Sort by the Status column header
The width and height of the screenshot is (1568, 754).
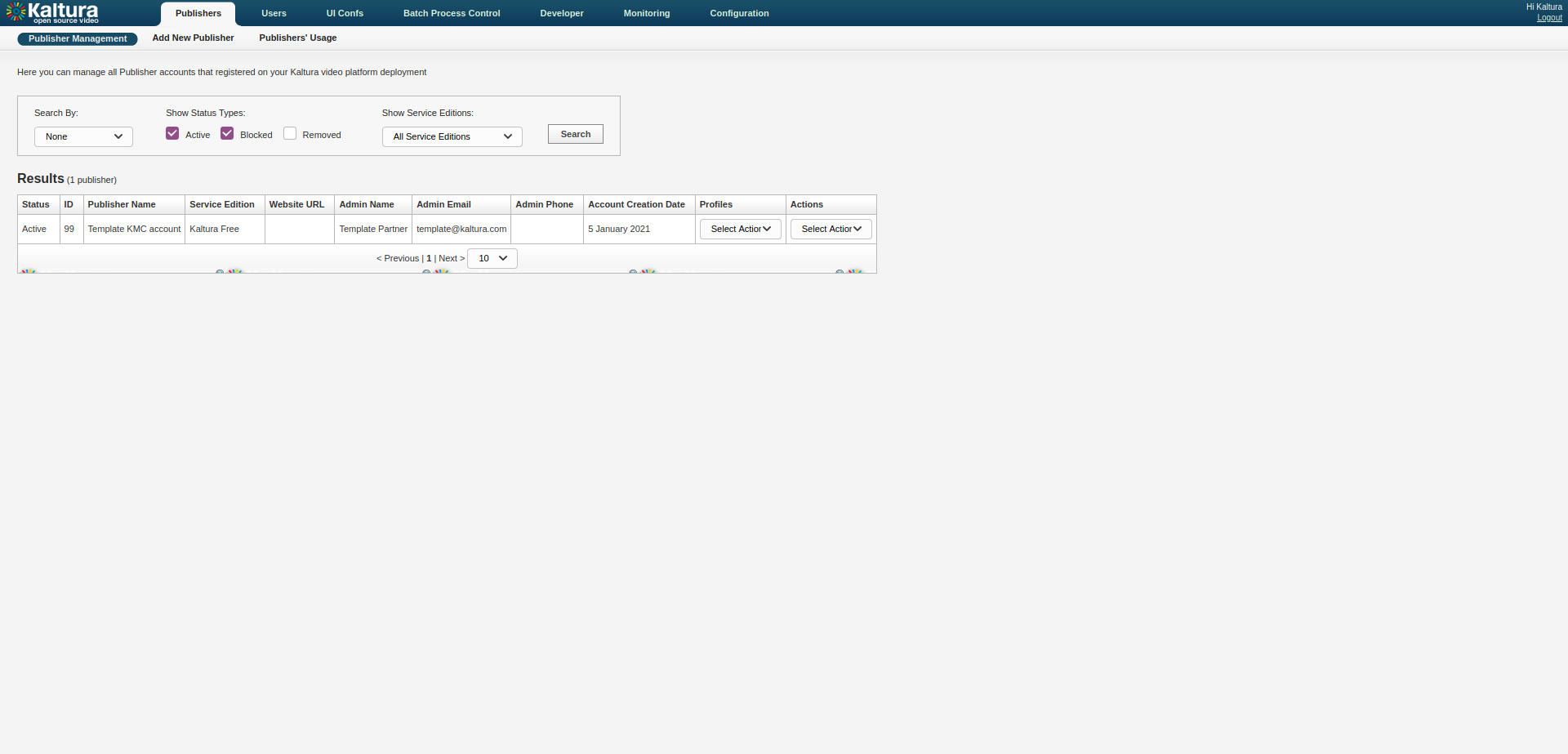pos(38,204)
